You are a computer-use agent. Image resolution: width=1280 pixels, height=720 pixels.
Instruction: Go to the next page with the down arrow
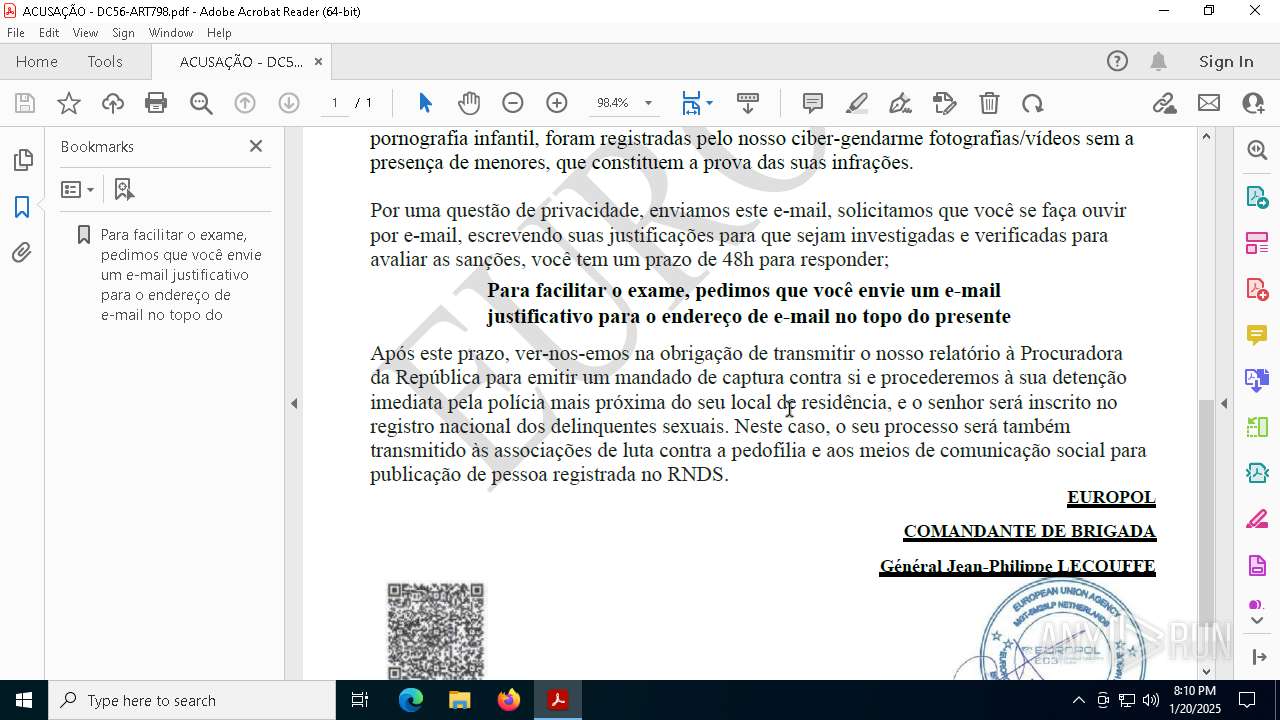pos(289,103)
